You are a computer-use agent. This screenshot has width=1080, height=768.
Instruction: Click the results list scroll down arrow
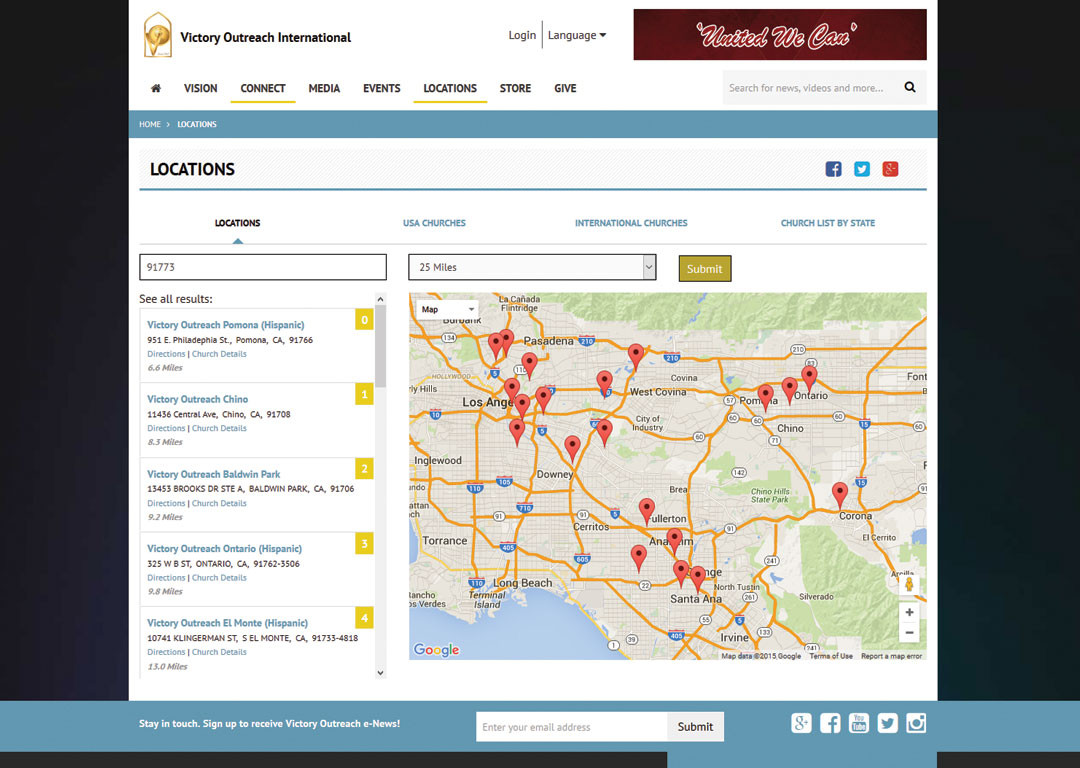[x=380, y=673]
